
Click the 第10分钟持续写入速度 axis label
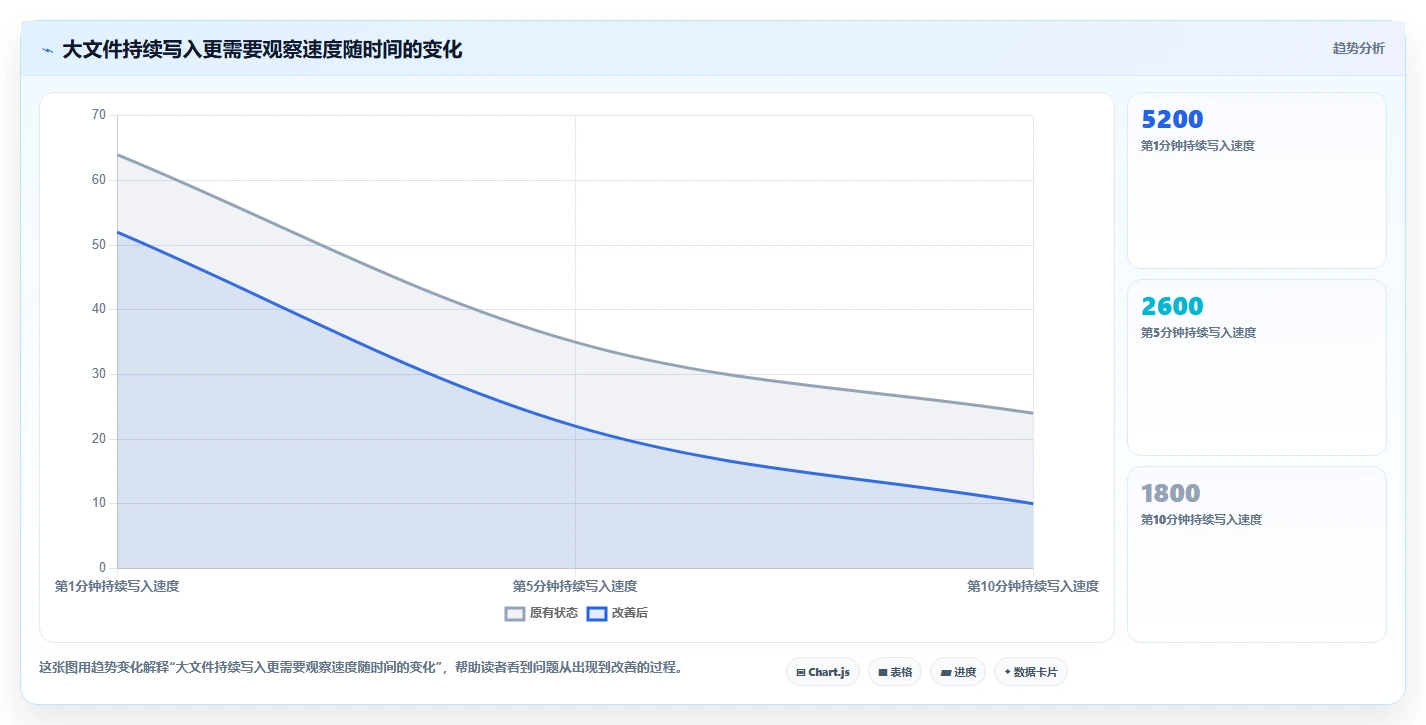1033,586
